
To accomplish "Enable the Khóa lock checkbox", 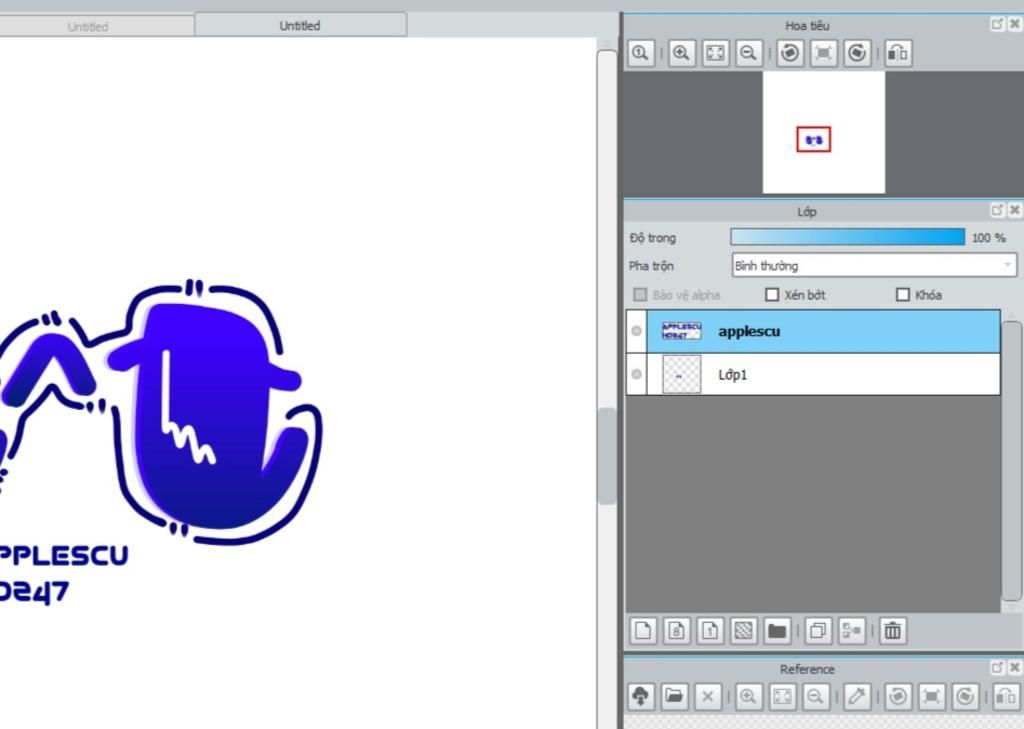I will point(903,295).
